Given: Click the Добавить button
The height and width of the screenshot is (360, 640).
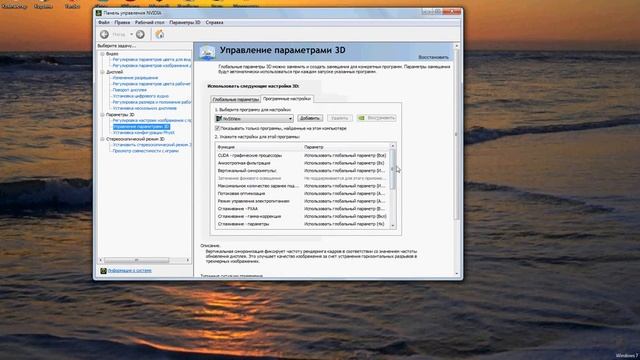Looking at the screenshot, I should pos(310,118).
